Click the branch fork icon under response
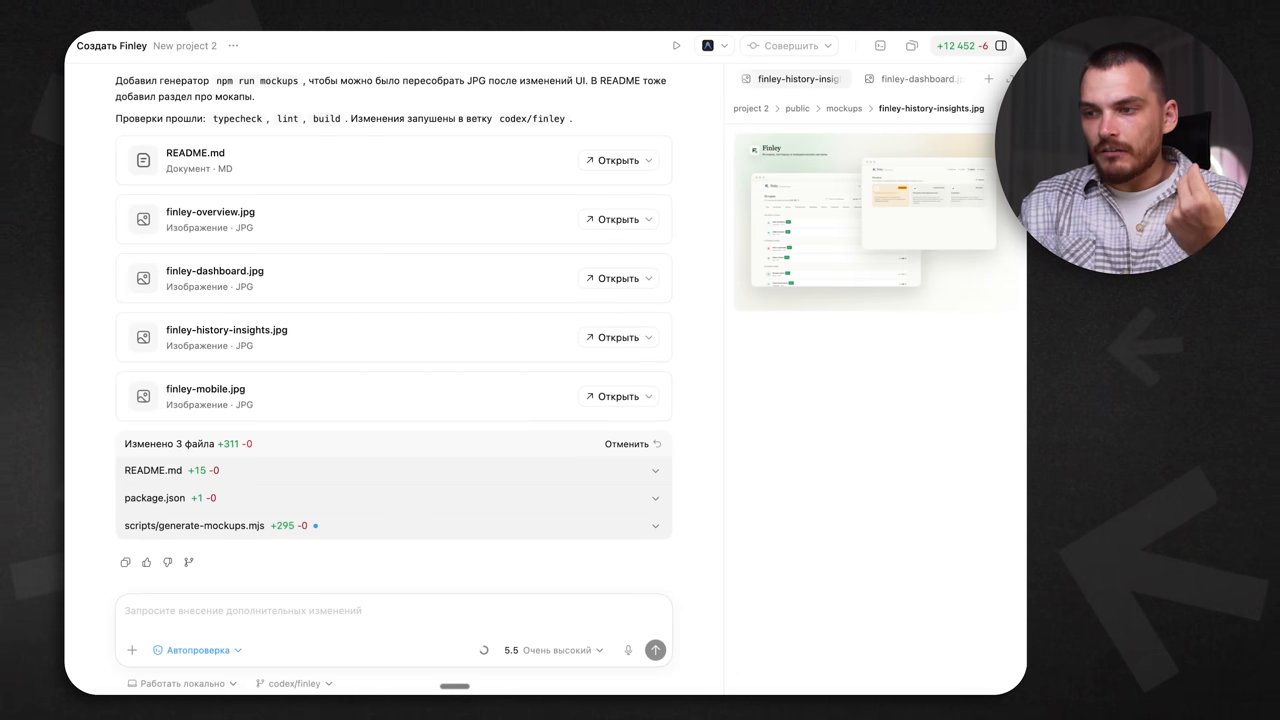Screen dimensions: 1280x720 click(189, 562)
